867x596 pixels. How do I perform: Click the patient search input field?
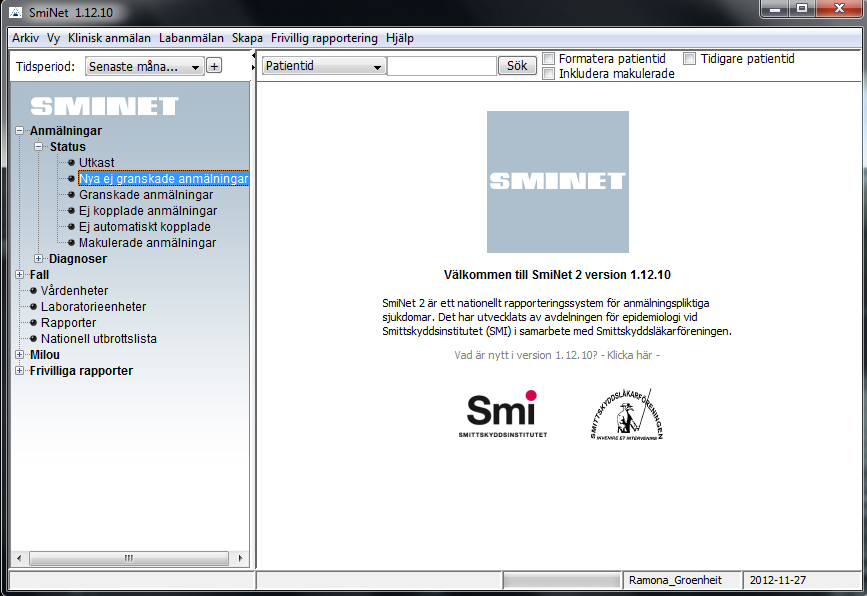coord(442,66)
